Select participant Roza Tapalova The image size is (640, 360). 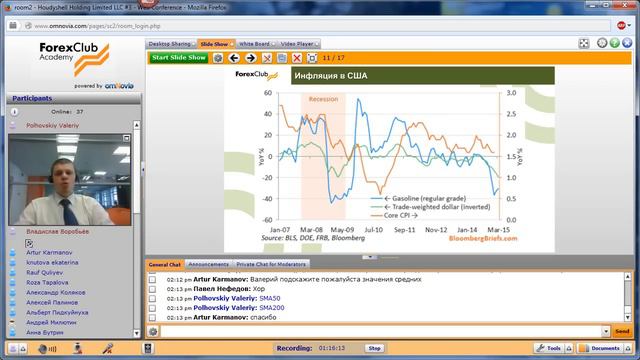[x=47, y=282]
